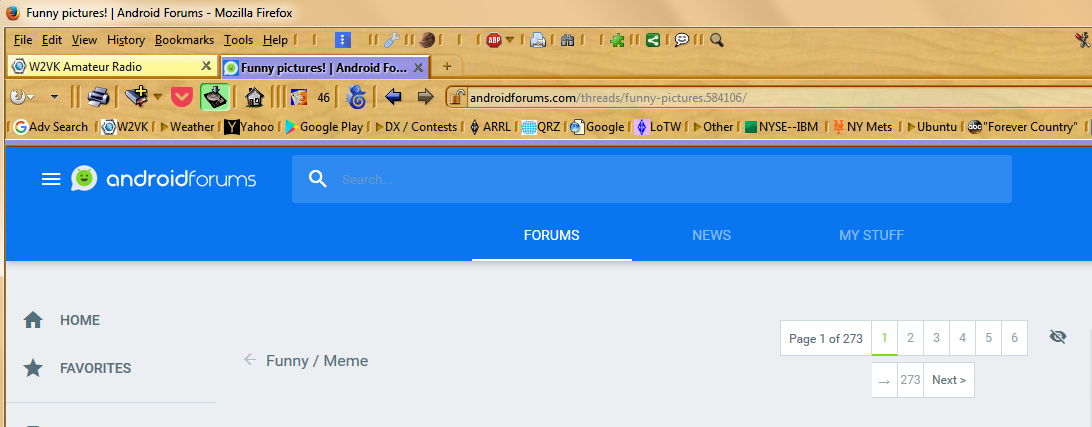Image resolution: width=1092 pixels, height=427 pixels.
Task: Switch to the NEWS tab
Action: 711,236
